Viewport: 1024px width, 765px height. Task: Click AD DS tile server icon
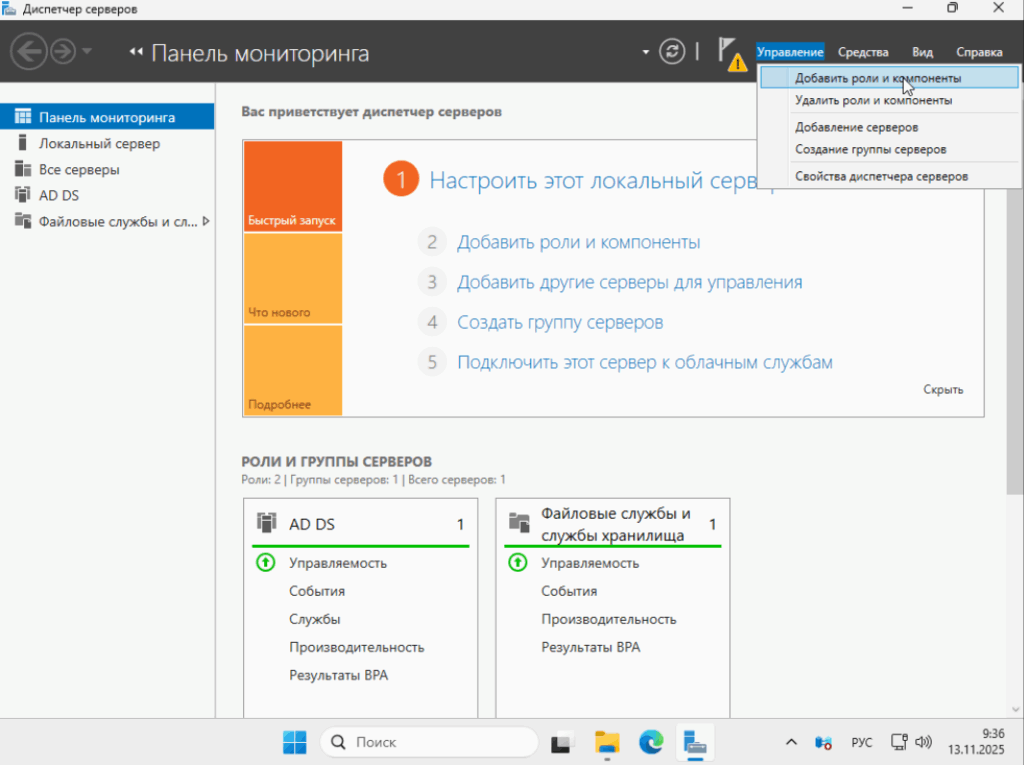[x=266, y=523]
